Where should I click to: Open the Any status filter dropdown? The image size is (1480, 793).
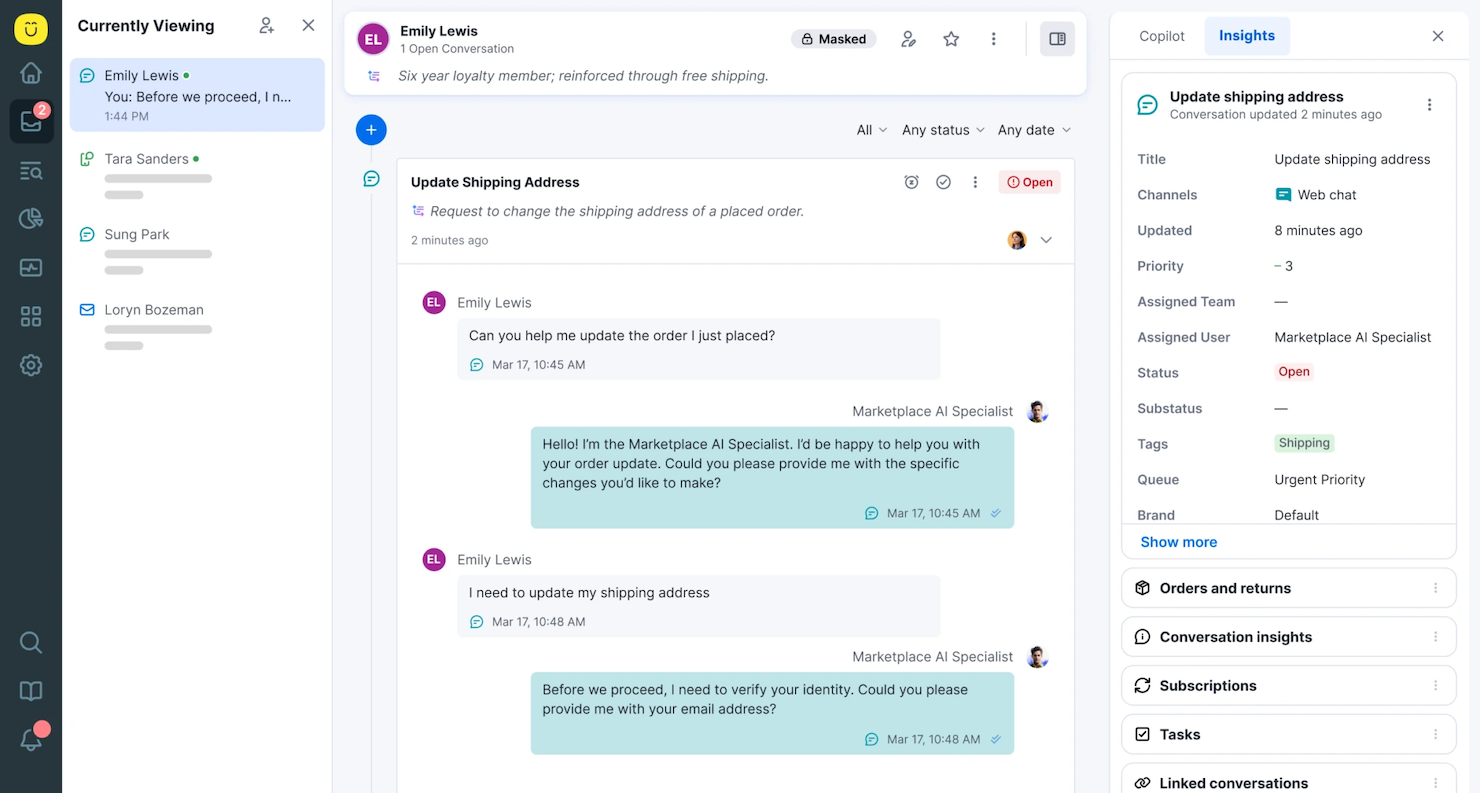point(941,130)
